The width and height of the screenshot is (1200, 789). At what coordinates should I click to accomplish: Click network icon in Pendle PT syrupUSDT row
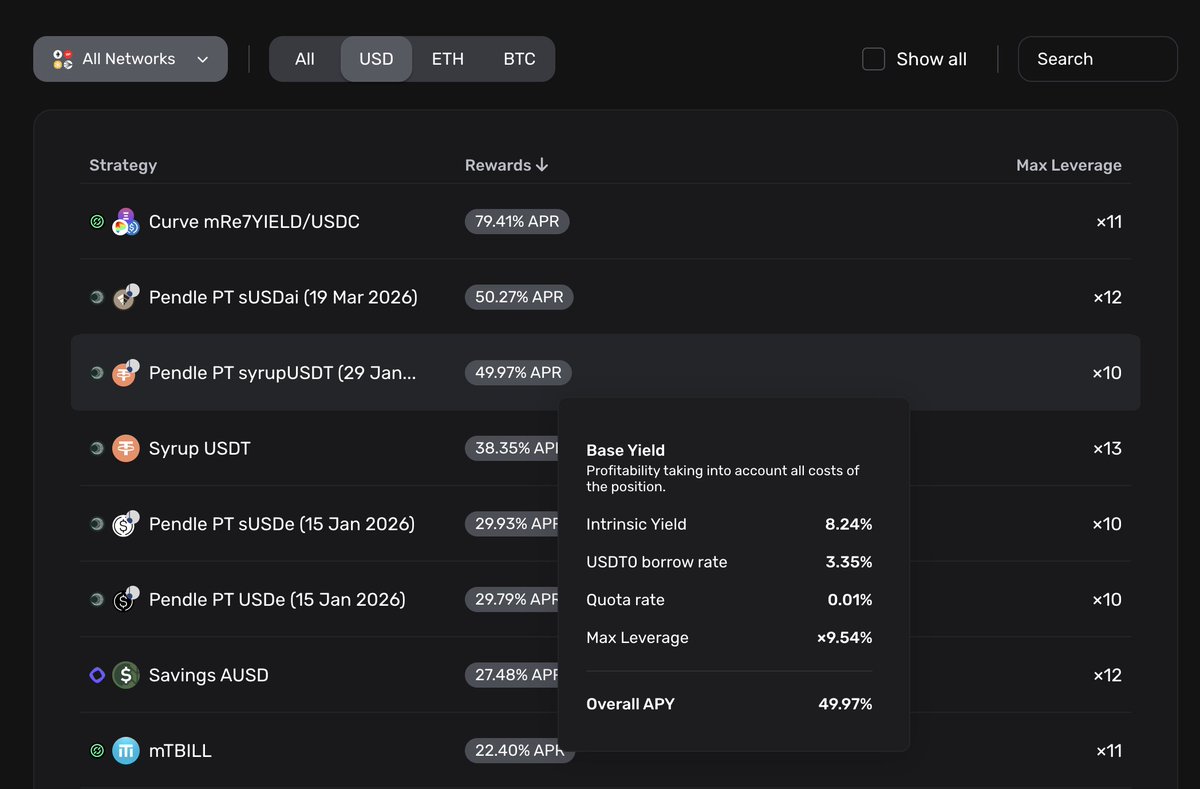97,373
